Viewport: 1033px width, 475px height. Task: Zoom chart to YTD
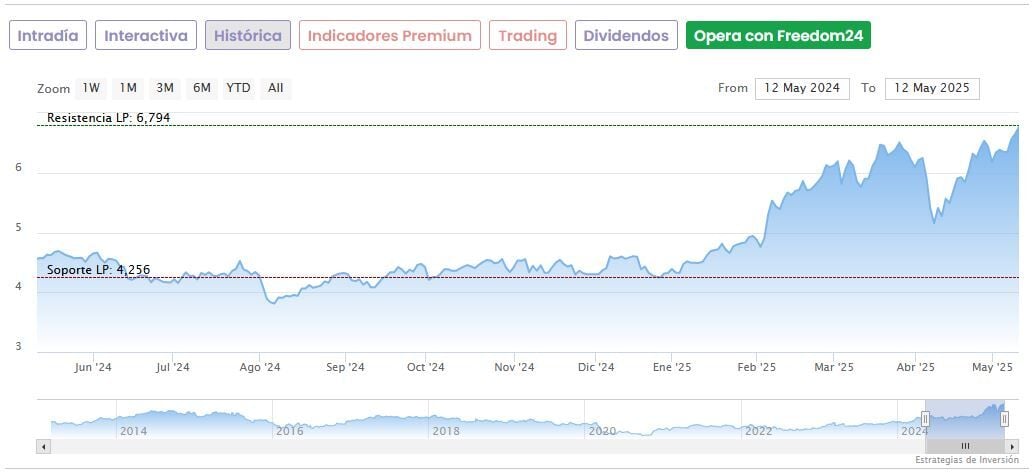tap(238, 88)
